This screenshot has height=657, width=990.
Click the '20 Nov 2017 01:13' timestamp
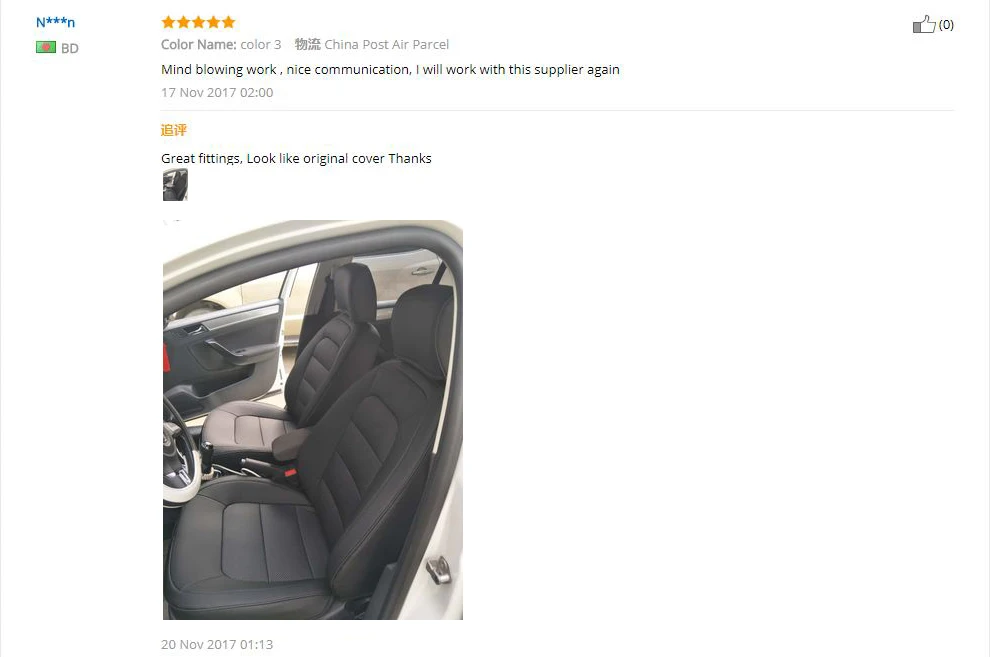(217, 644)
